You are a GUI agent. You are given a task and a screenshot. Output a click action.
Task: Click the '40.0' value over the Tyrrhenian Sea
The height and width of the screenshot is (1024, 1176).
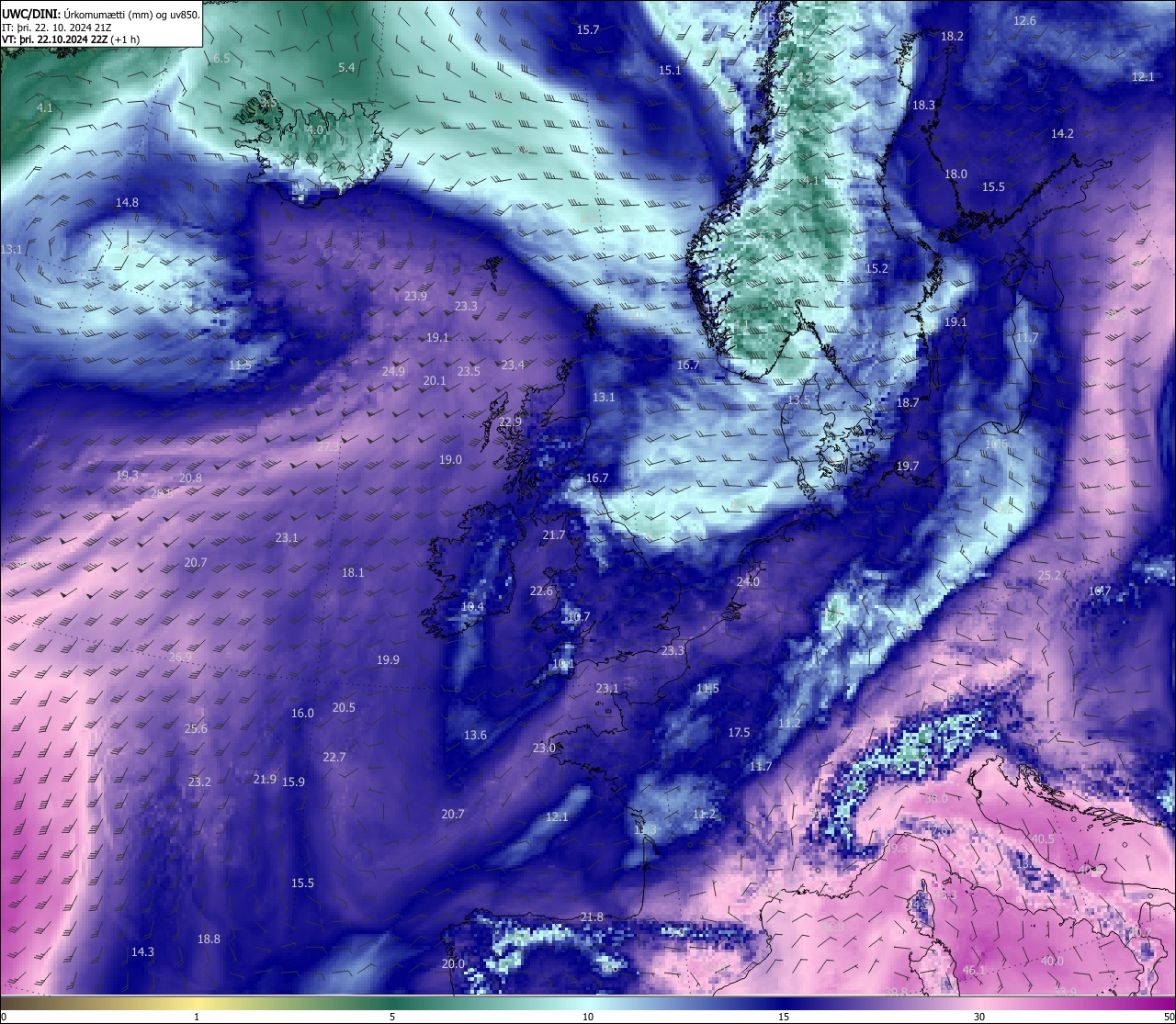point(1052,961)
